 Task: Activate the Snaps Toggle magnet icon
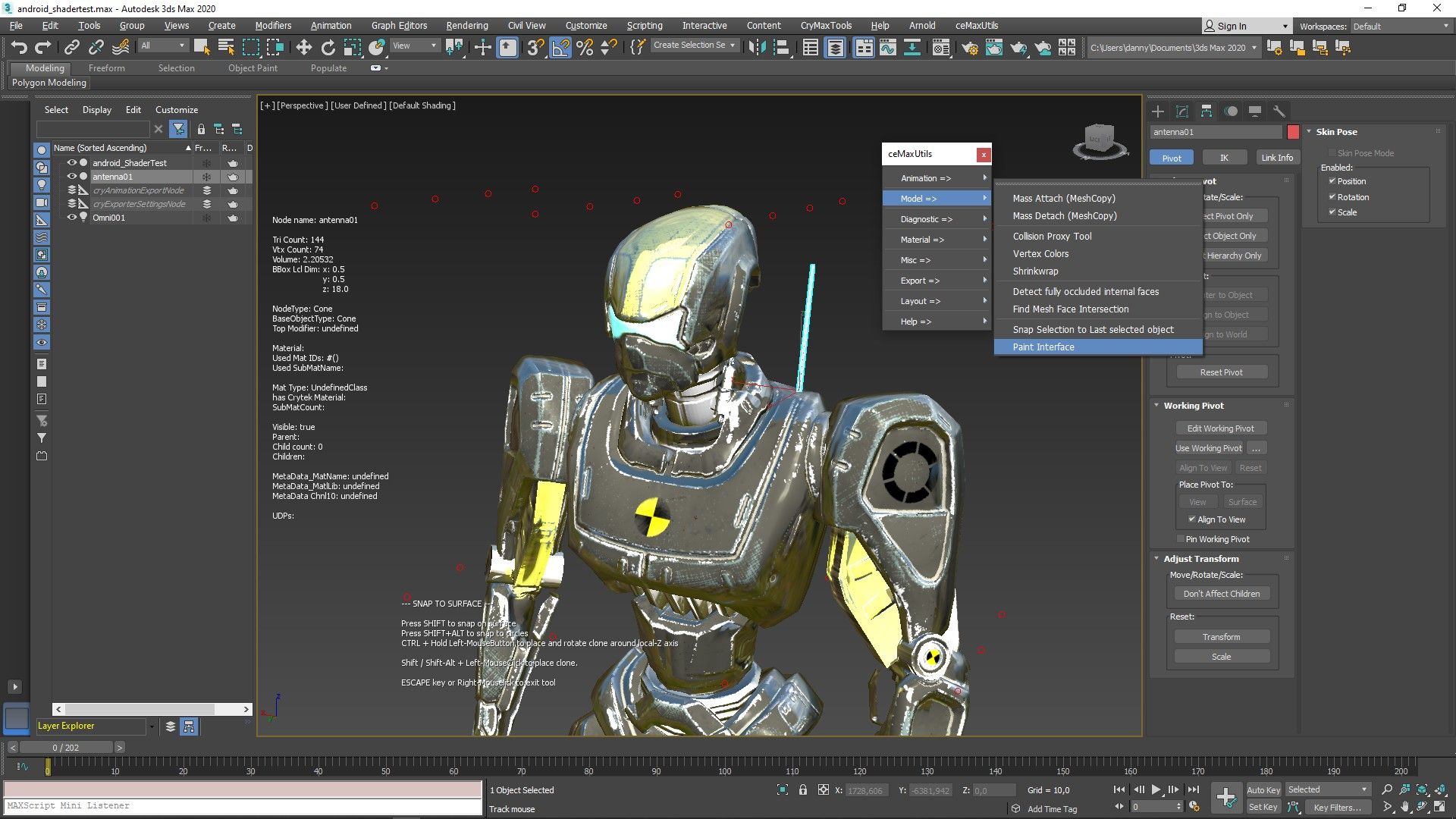pos(535,47)
